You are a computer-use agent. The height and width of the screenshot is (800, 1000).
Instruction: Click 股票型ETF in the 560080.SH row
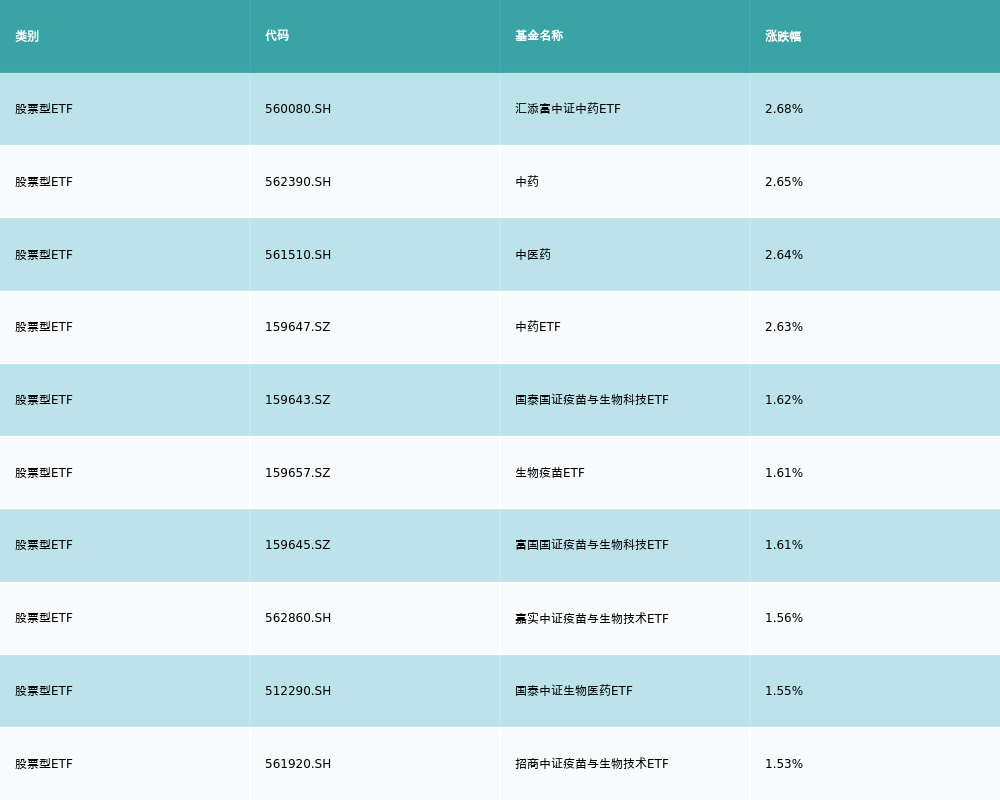[x=44, y=109]
